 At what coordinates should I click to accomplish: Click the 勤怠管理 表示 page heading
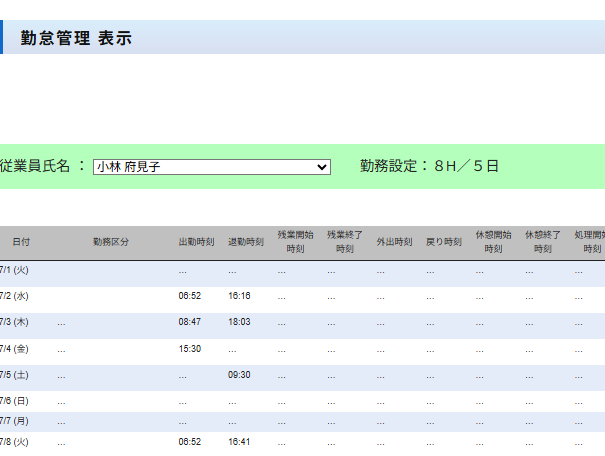pyautogui.click(x=75, y=38)
